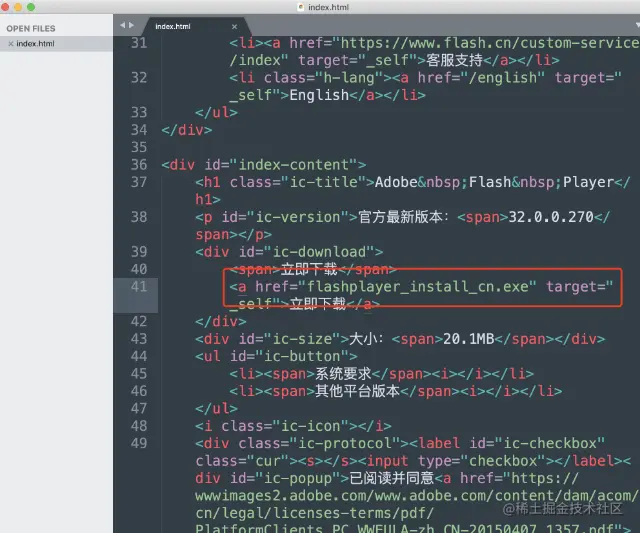
Task: Click line number 36 in the gutter
Action: click(x=139, y=164)
